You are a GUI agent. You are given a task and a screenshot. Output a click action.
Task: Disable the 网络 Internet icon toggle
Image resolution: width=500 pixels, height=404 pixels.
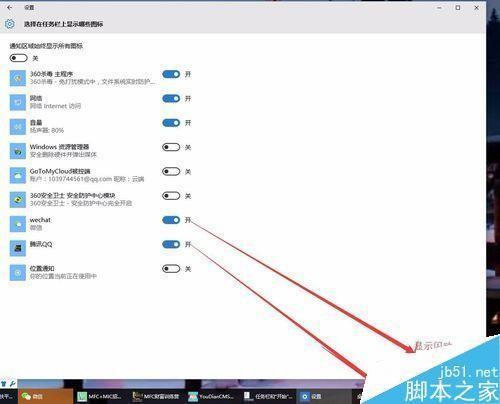click(x=171, y=99)
